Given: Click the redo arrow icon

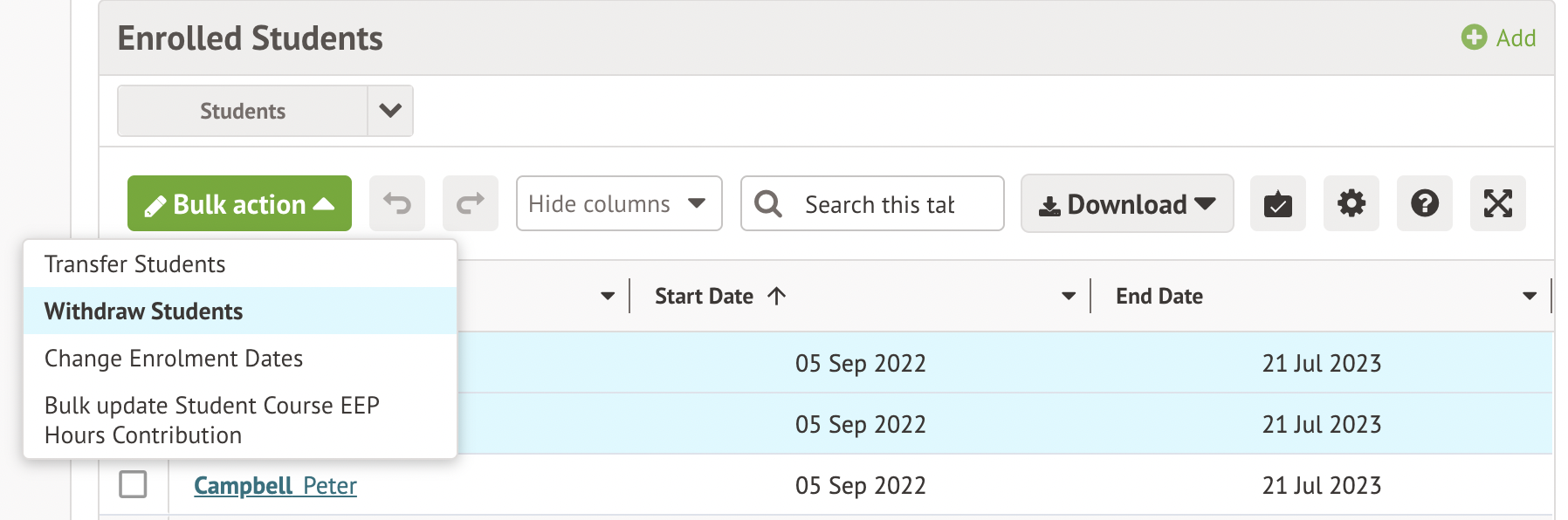Looking at the screenshot, I should 470,204.
